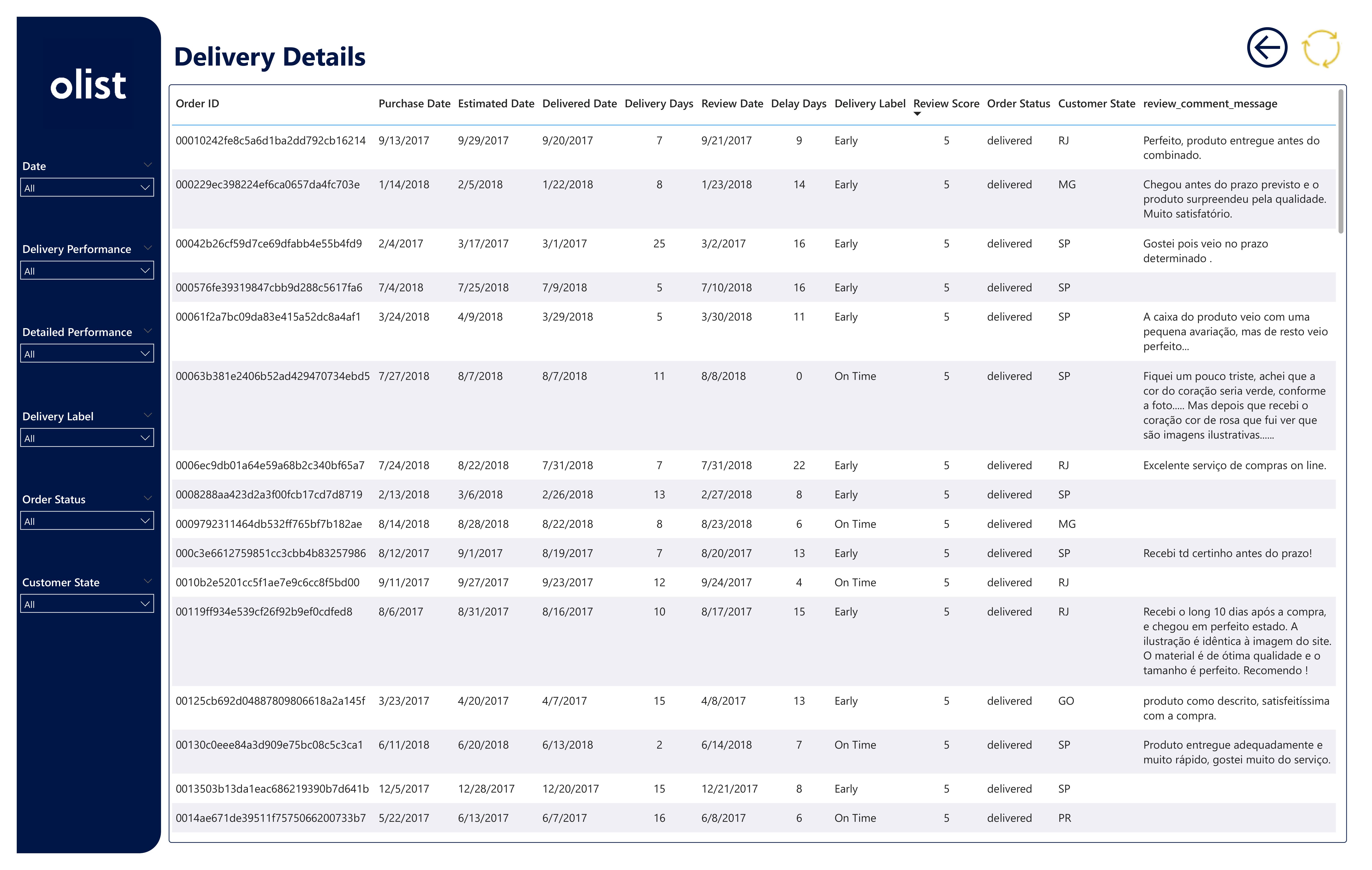
Task: Select order ID 000576fe39319847cbb9d288c5617fa6
Action: (268, 288)
